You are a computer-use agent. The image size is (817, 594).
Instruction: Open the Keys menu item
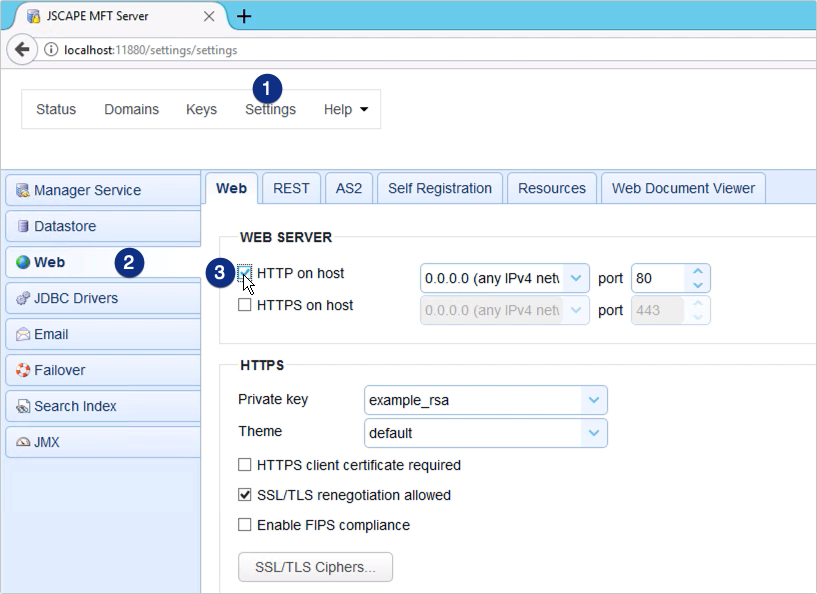tap(201, 109)
